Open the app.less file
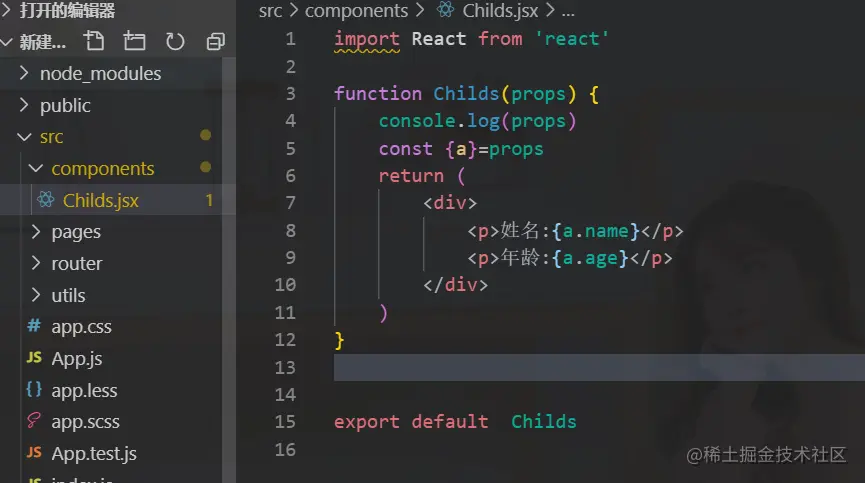 [84, 390]
